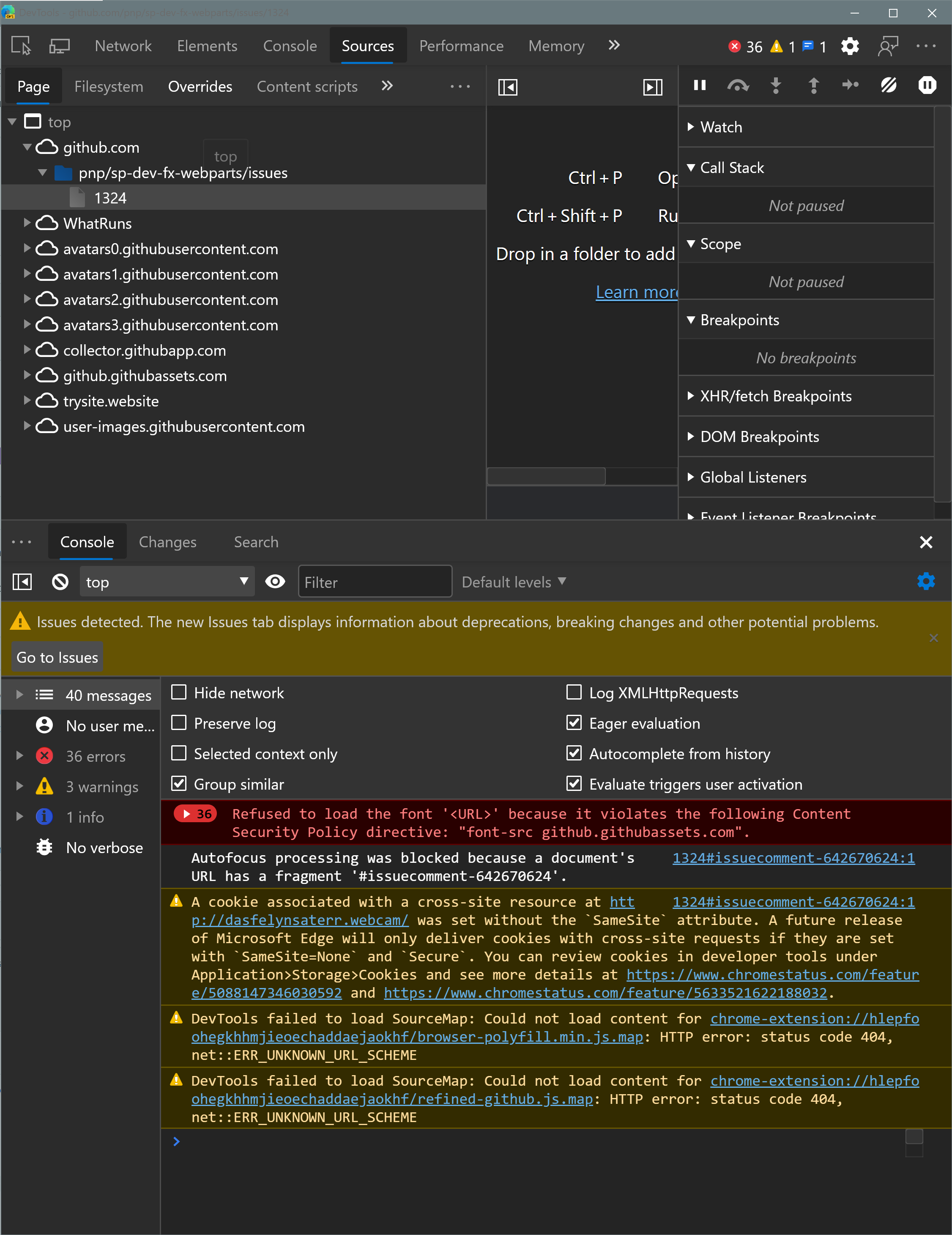The image size is (952, 1235).
Task: Expand the WhatRuns tree node
Action: click(x=27, y=223)
